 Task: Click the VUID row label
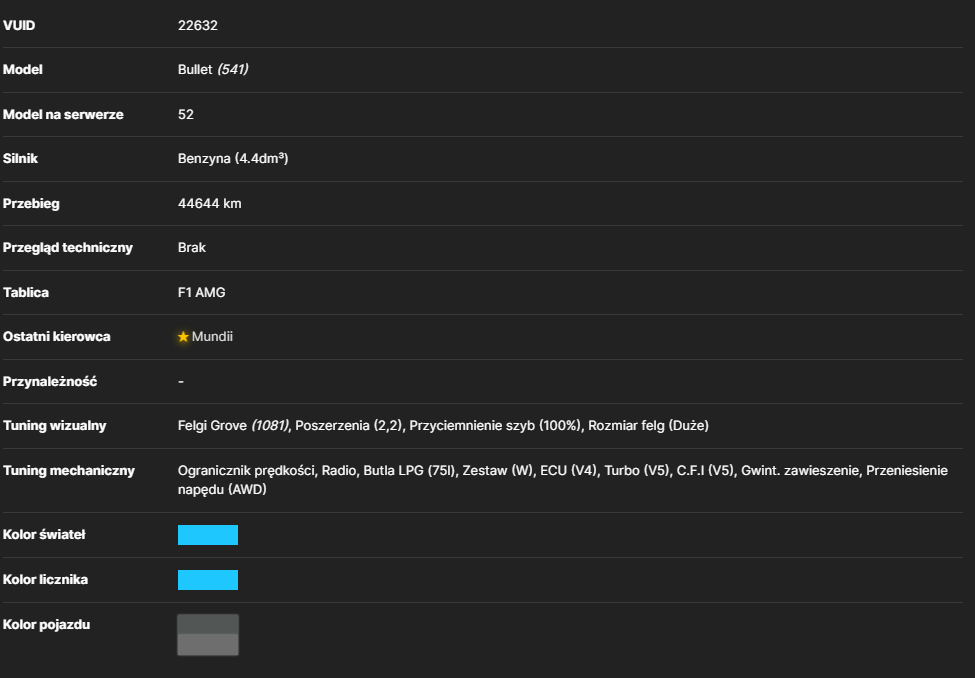tap(19, 26)
